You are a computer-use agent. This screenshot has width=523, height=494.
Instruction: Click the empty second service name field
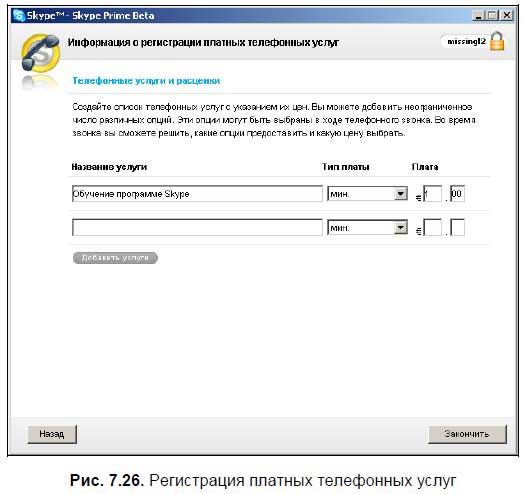click(197, 227)
